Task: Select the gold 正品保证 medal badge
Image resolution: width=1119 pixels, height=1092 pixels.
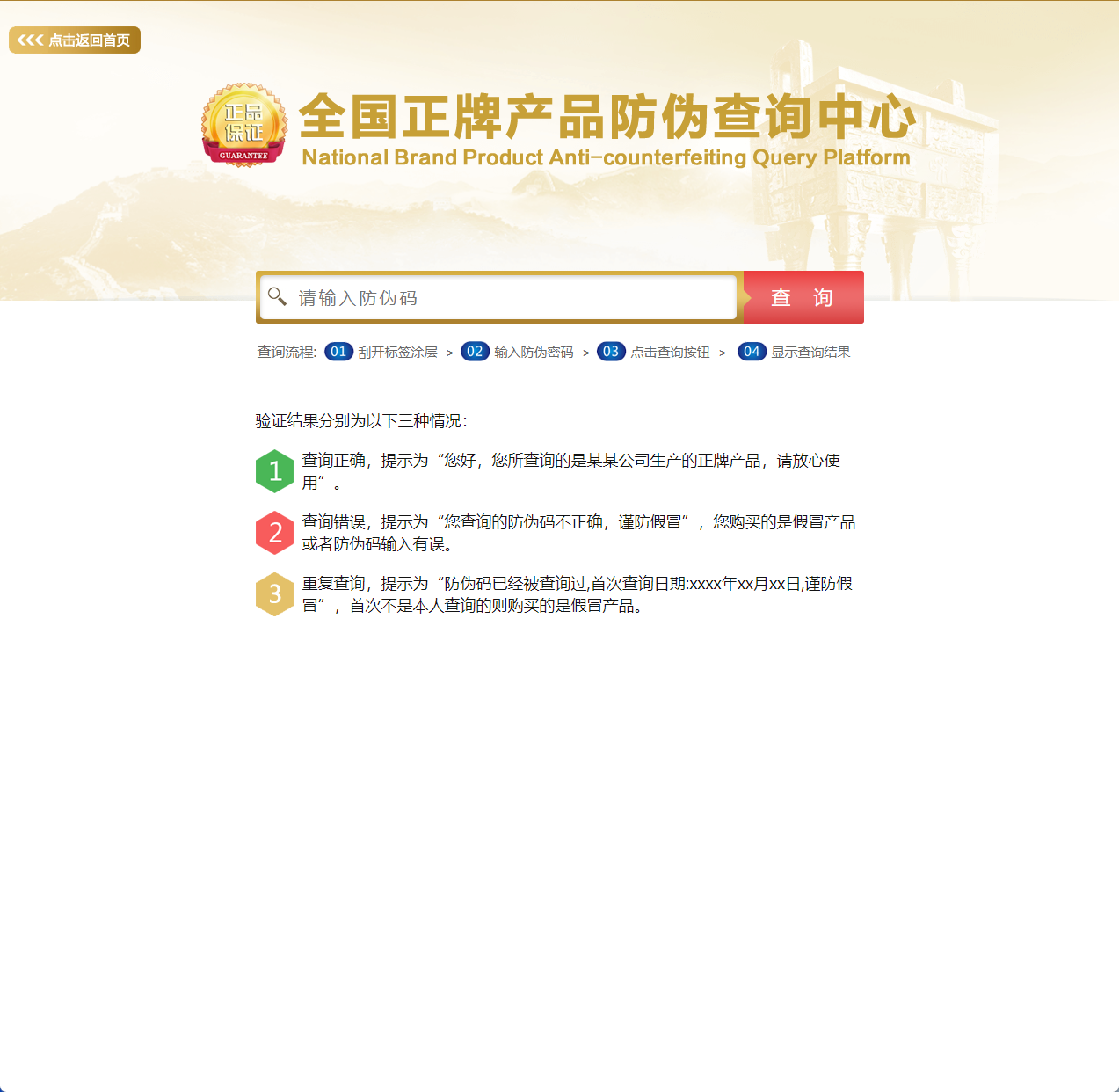Action: click(x=244, y=126)
